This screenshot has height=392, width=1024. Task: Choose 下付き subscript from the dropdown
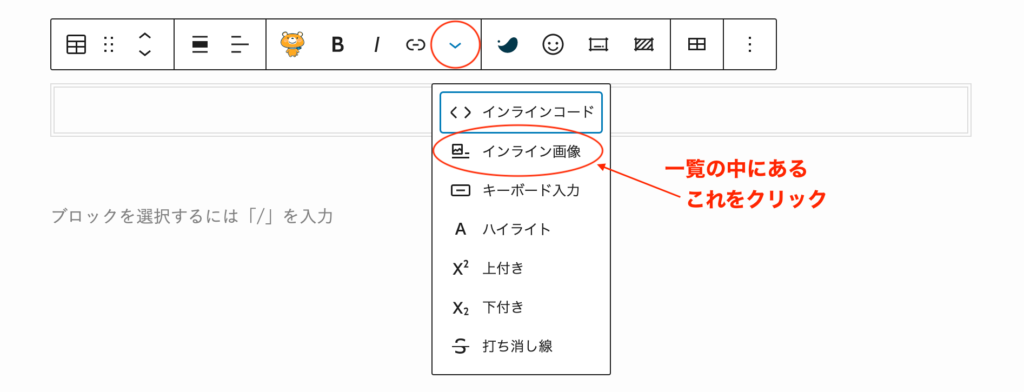[521, 307]
